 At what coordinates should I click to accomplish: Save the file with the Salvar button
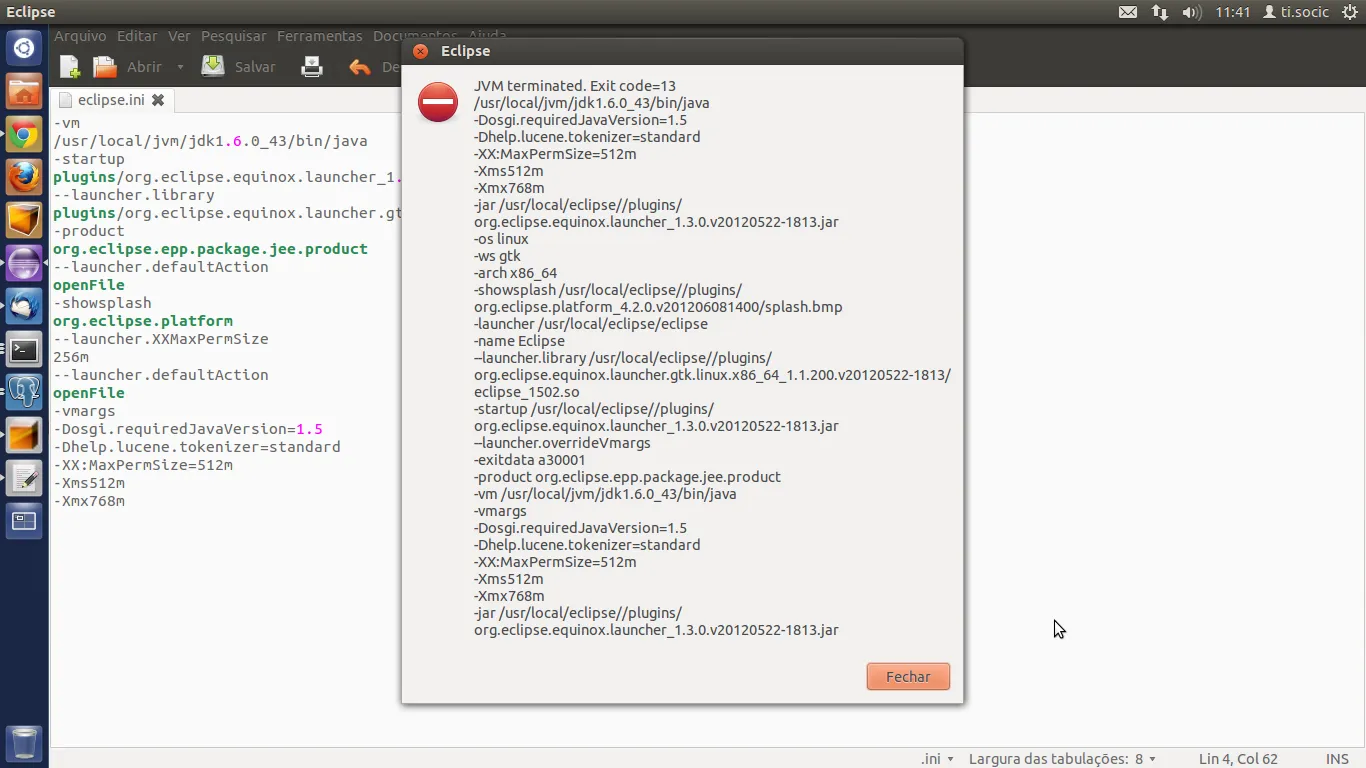tap(239, 67)
